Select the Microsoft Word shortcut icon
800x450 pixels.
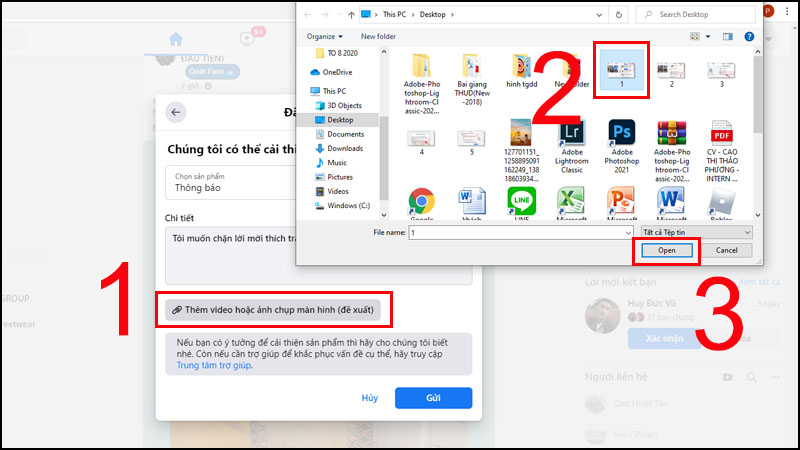coord(671,203)
